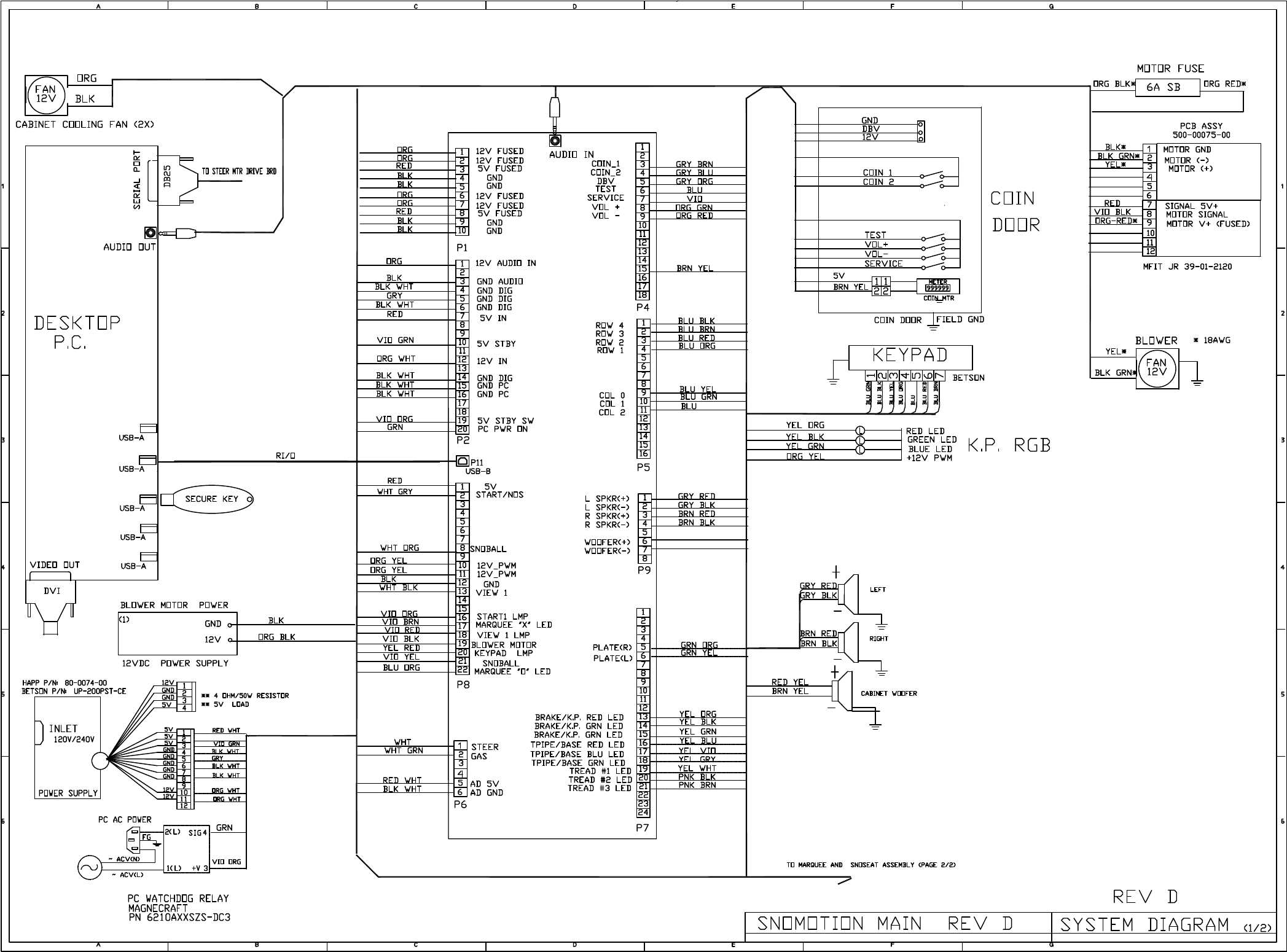Click the coin METER counter box
1287x952 pixels.
click(937, 286)
